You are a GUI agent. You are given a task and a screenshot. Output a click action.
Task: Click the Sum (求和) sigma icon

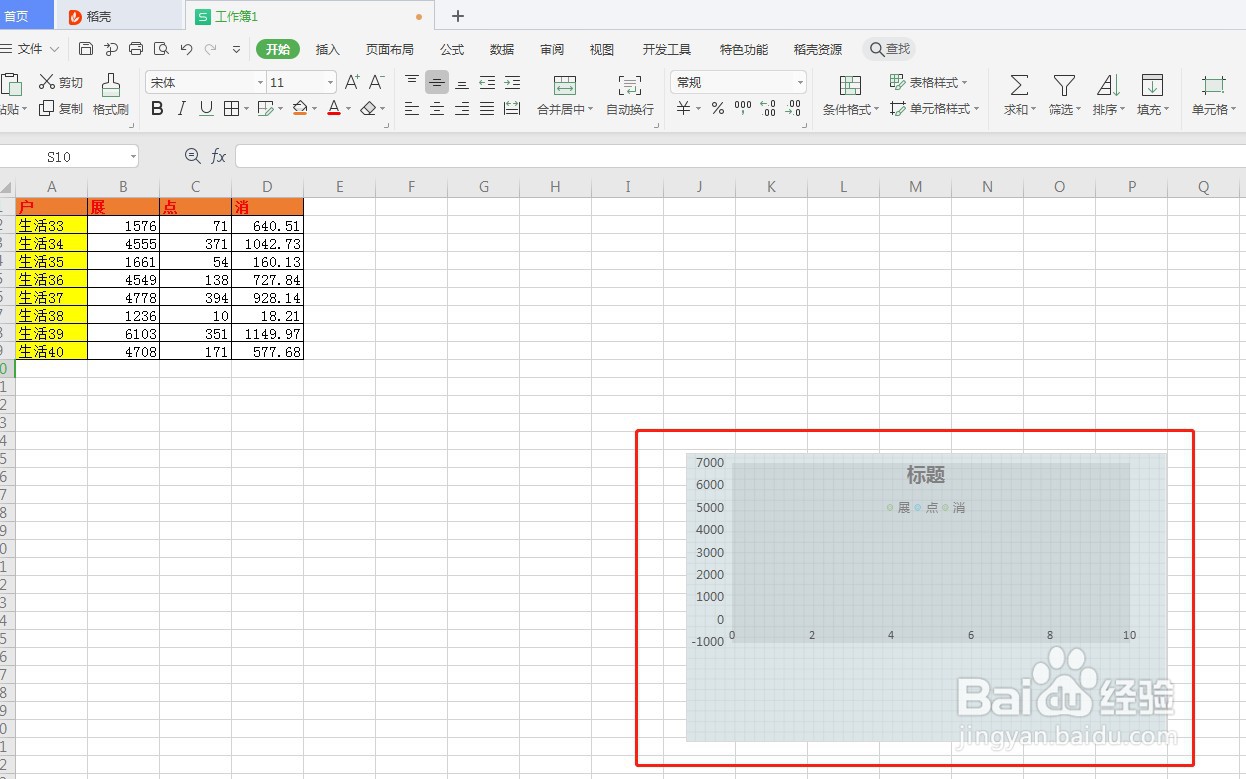point(1019,85)
